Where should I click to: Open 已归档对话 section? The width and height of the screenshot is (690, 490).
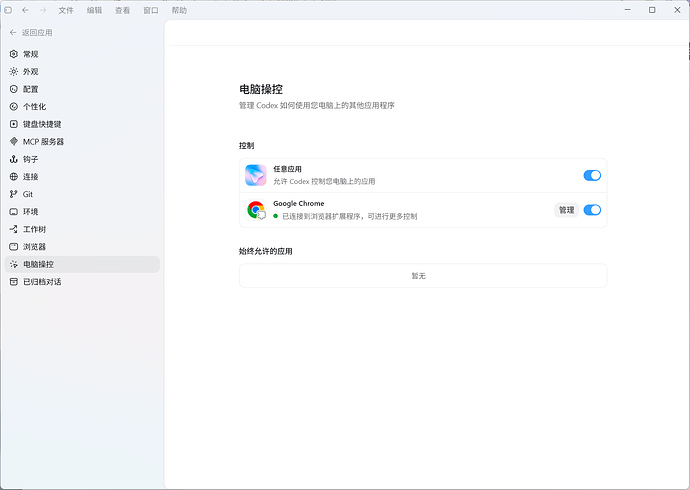[82, 282]
